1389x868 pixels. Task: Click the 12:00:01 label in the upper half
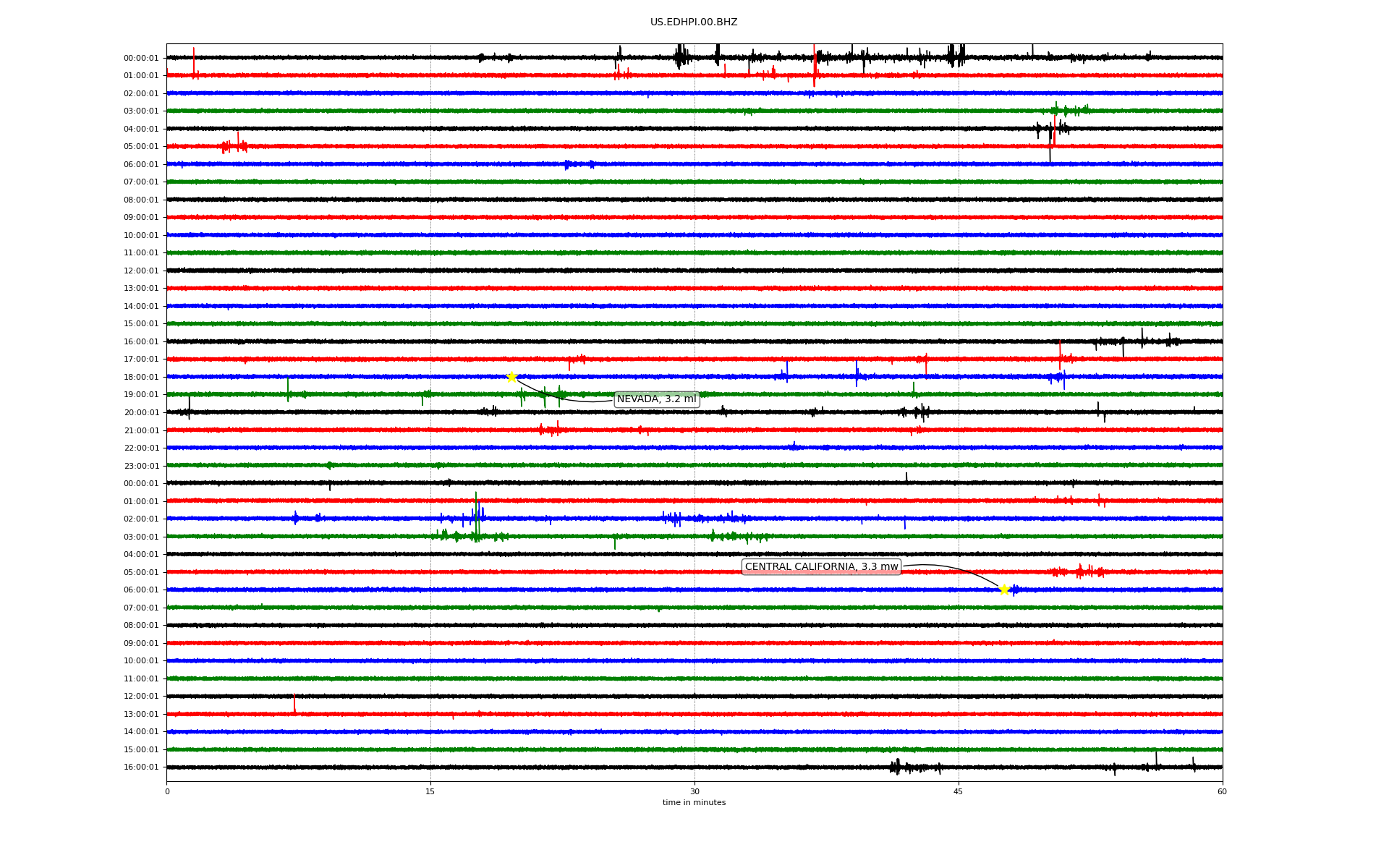click(x=141, y=271)
